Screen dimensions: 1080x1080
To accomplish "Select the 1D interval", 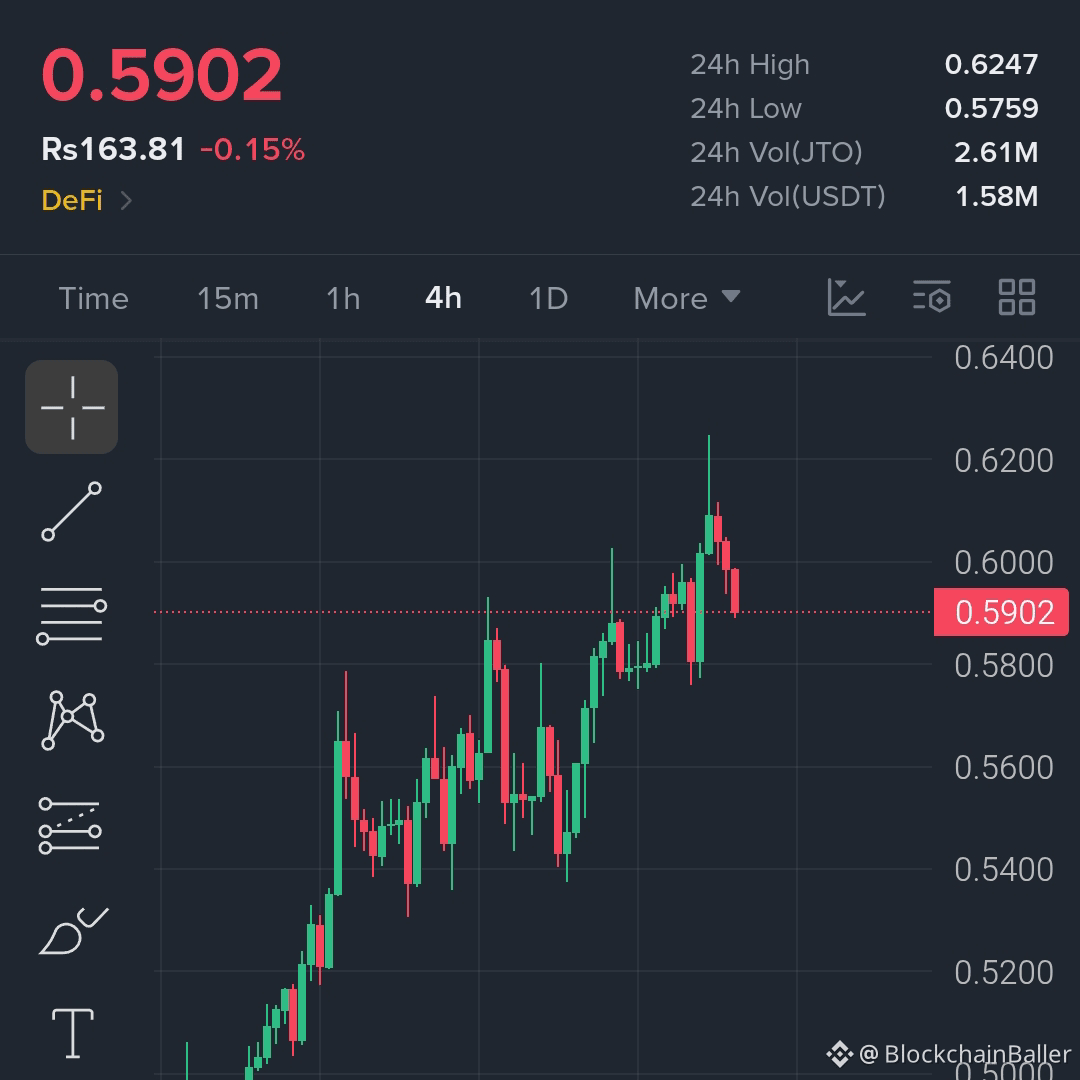I will click(548, 298).
